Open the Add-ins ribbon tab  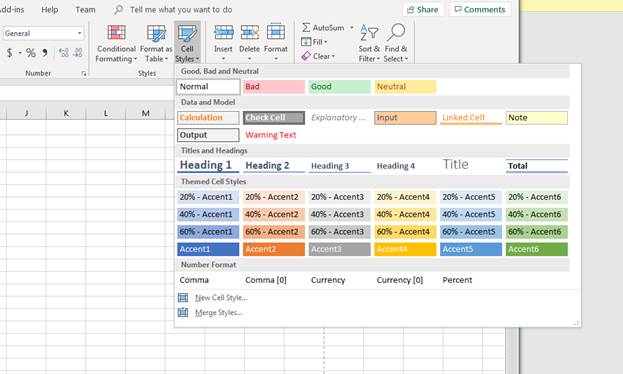tap(12, 10)
